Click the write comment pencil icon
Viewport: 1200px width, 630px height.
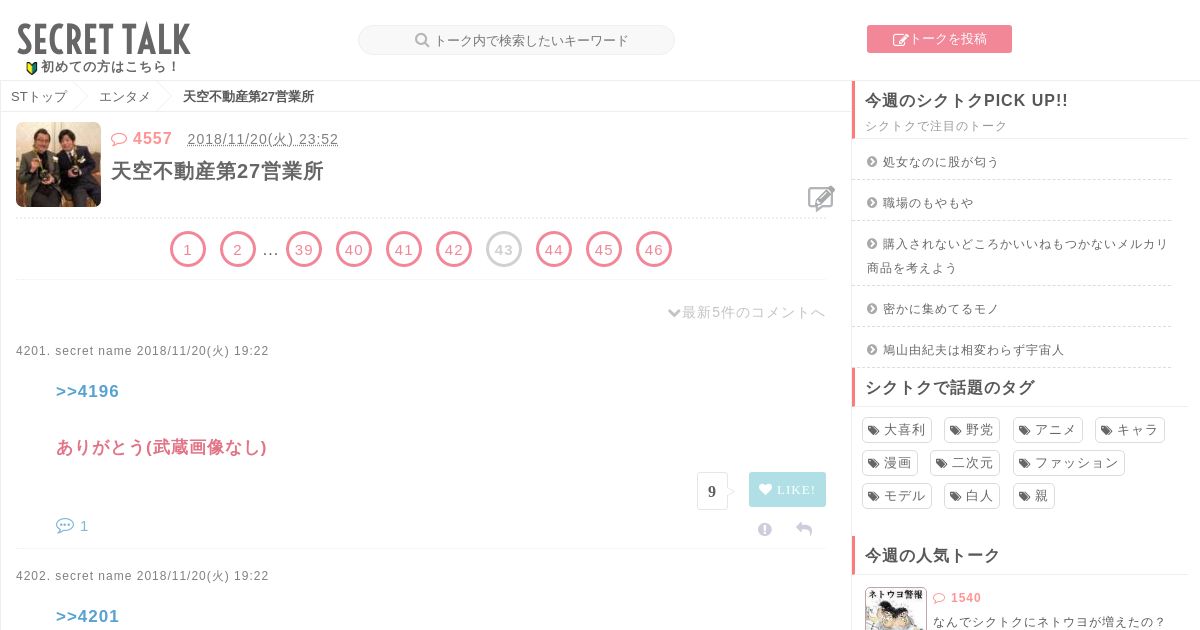click(821, 199)
